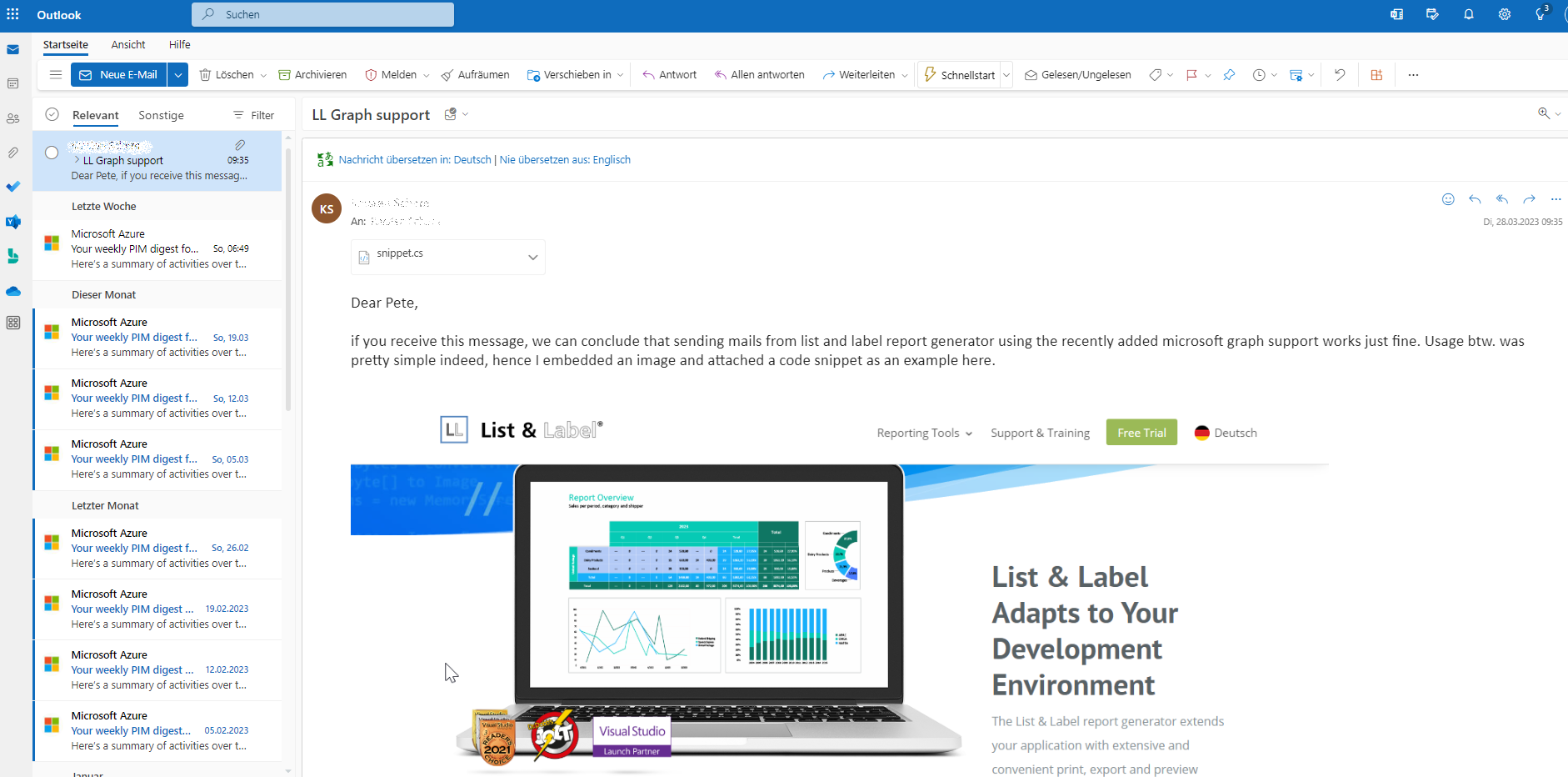The image size is (1568, 777).
Task: Open the People view in the sidebar
Action: [x=13, y=118]
